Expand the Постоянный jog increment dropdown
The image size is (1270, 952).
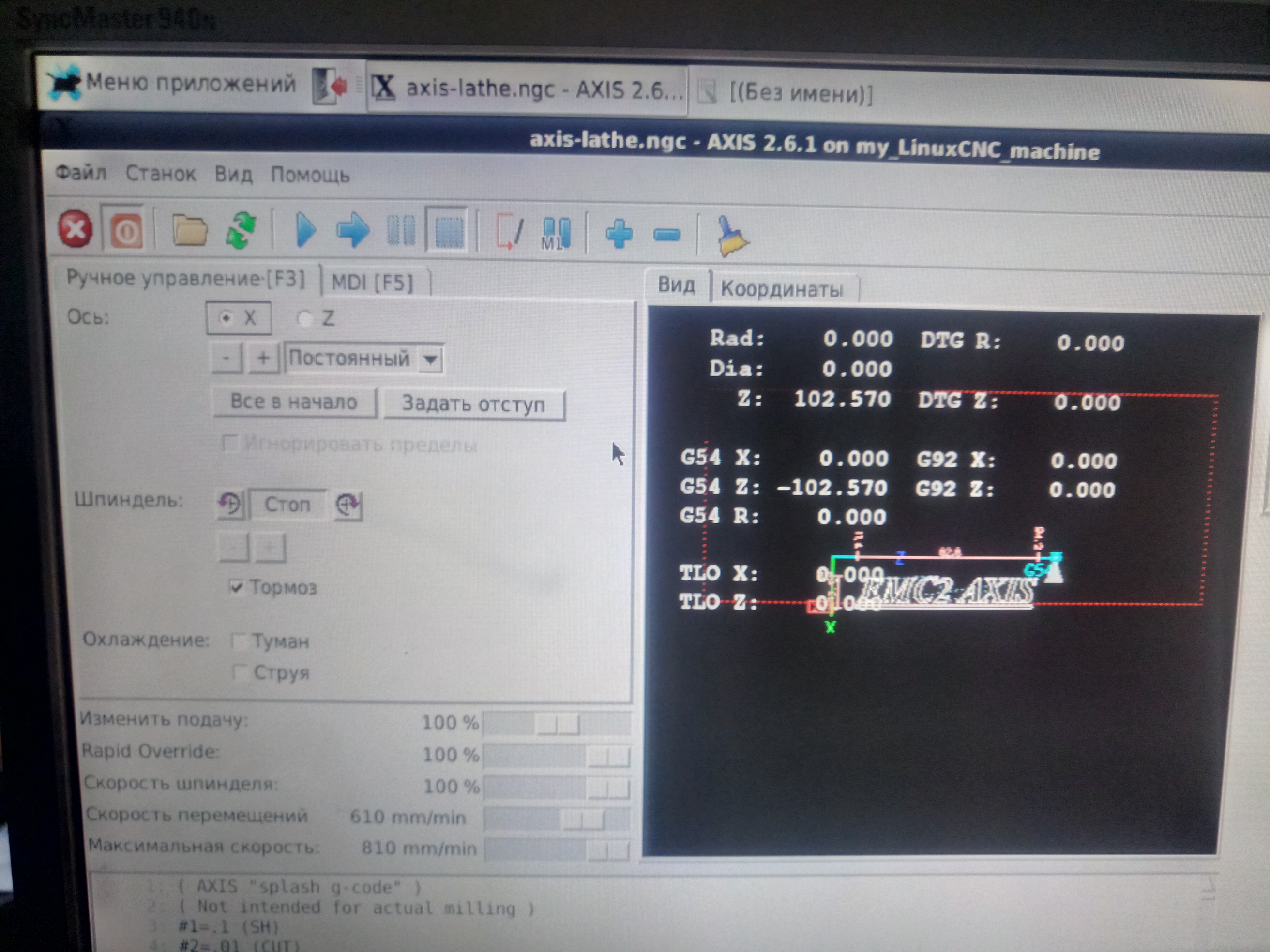[430, 360]
